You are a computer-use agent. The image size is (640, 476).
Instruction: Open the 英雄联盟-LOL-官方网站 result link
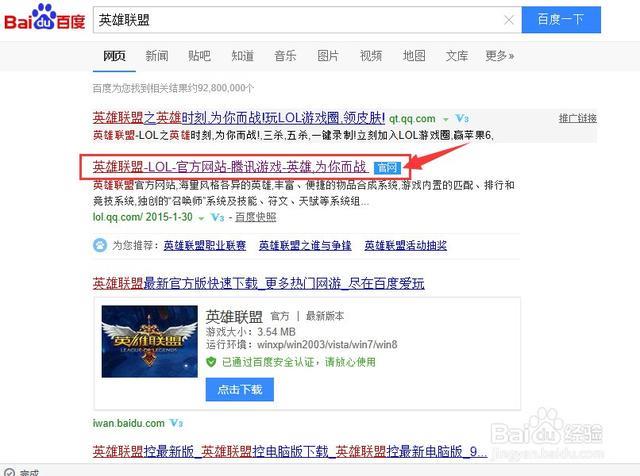pos(230,167)
